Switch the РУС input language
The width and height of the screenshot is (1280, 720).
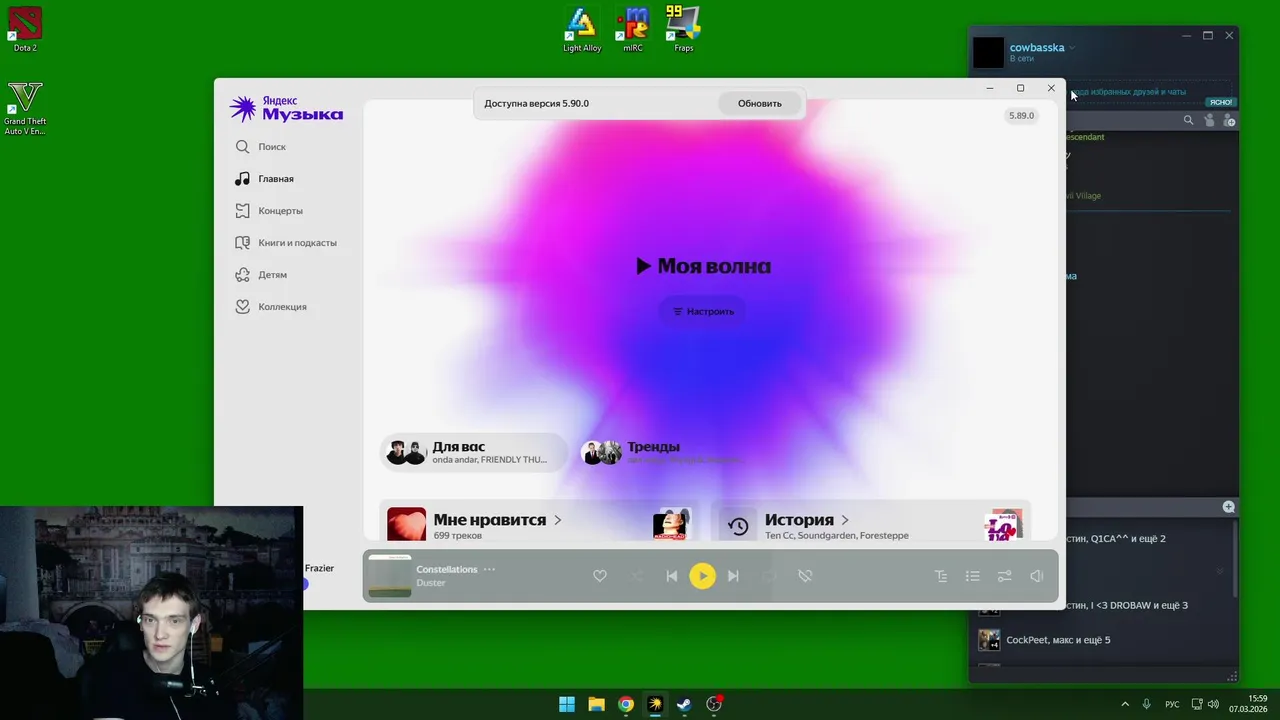pyautogui.click(x=1172, y=704)
